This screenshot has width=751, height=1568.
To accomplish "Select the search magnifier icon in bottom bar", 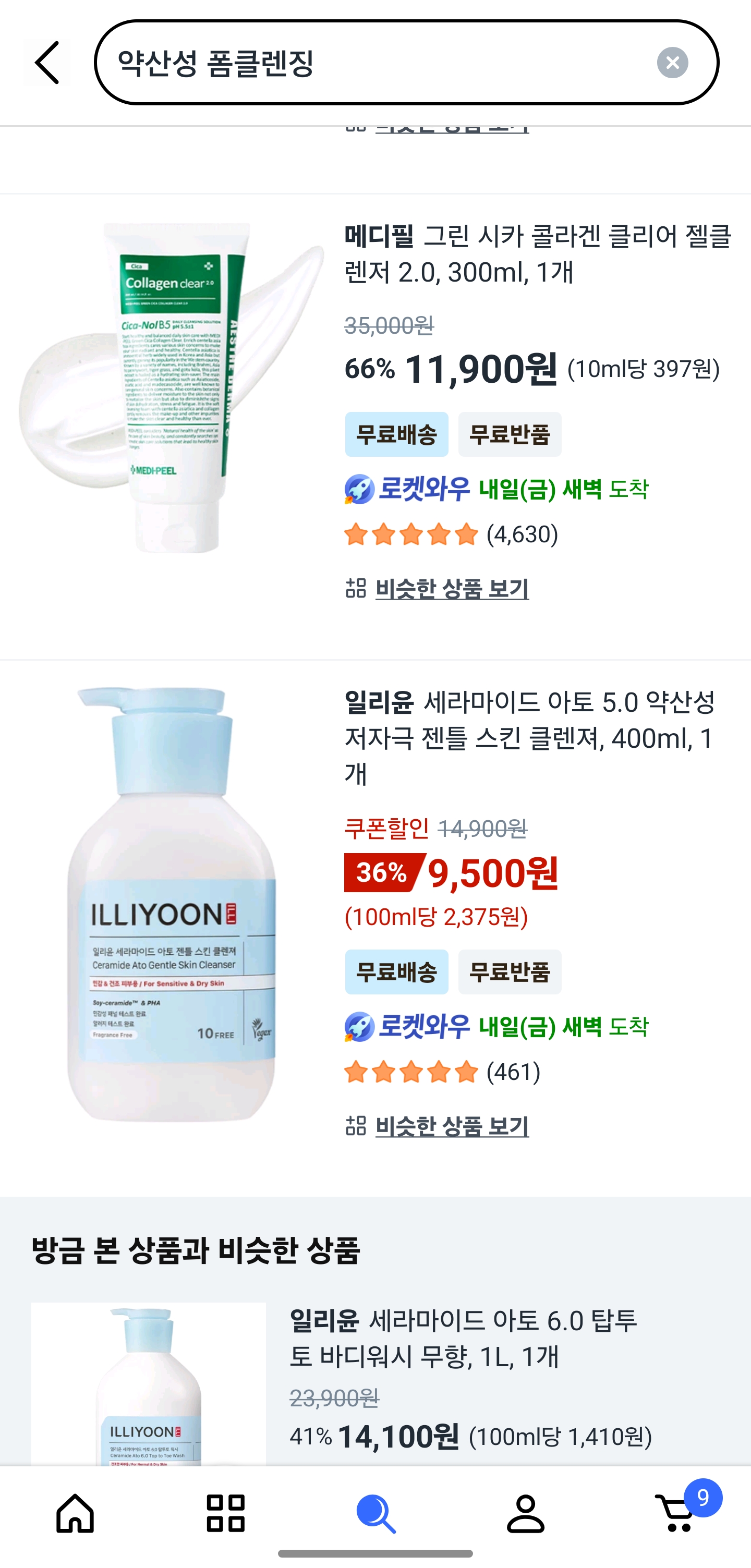I will 375,1513.
